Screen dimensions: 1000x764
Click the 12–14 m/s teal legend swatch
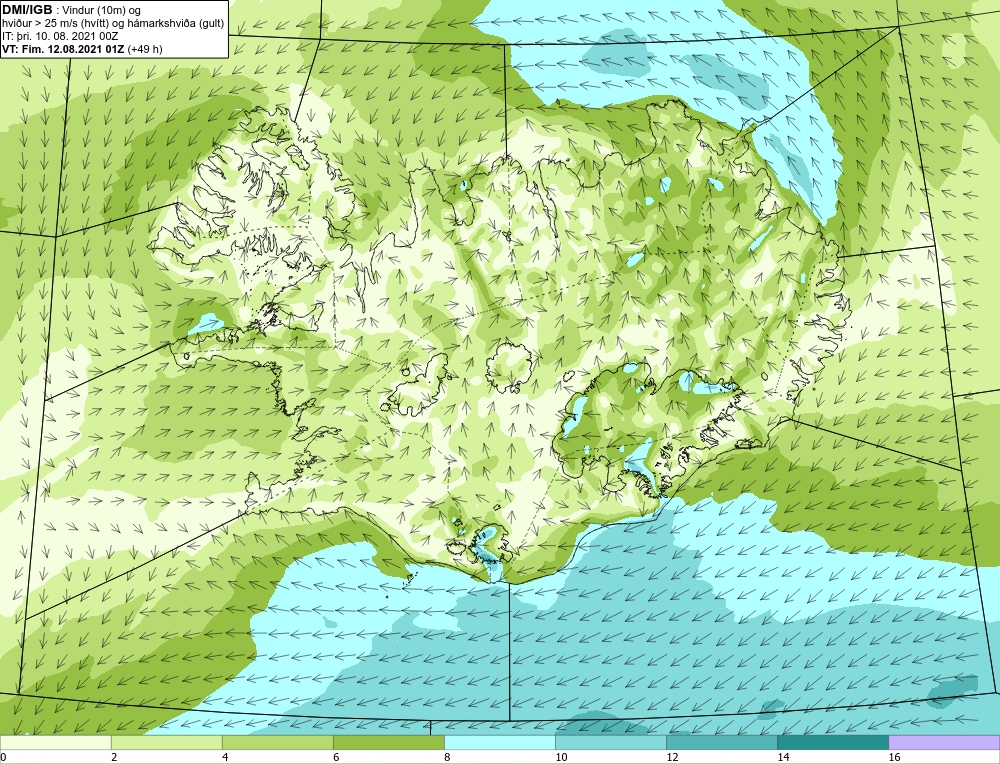[x=721, y=742]
